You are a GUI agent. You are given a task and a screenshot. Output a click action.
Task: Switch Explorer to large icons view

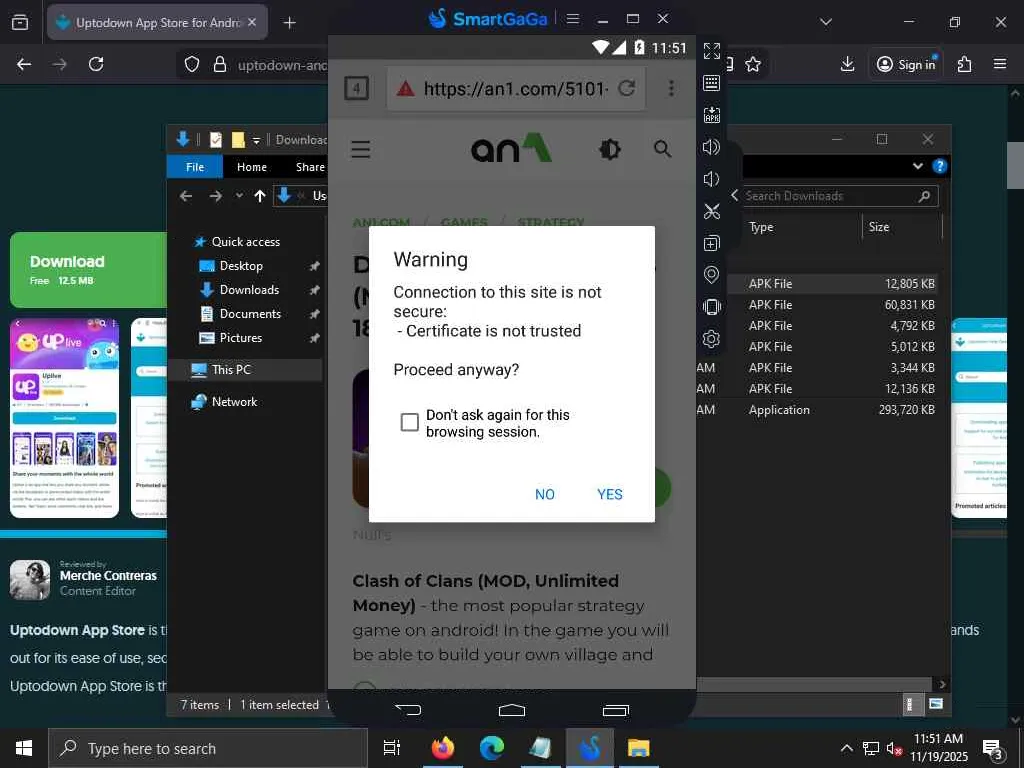pos(935,704)
